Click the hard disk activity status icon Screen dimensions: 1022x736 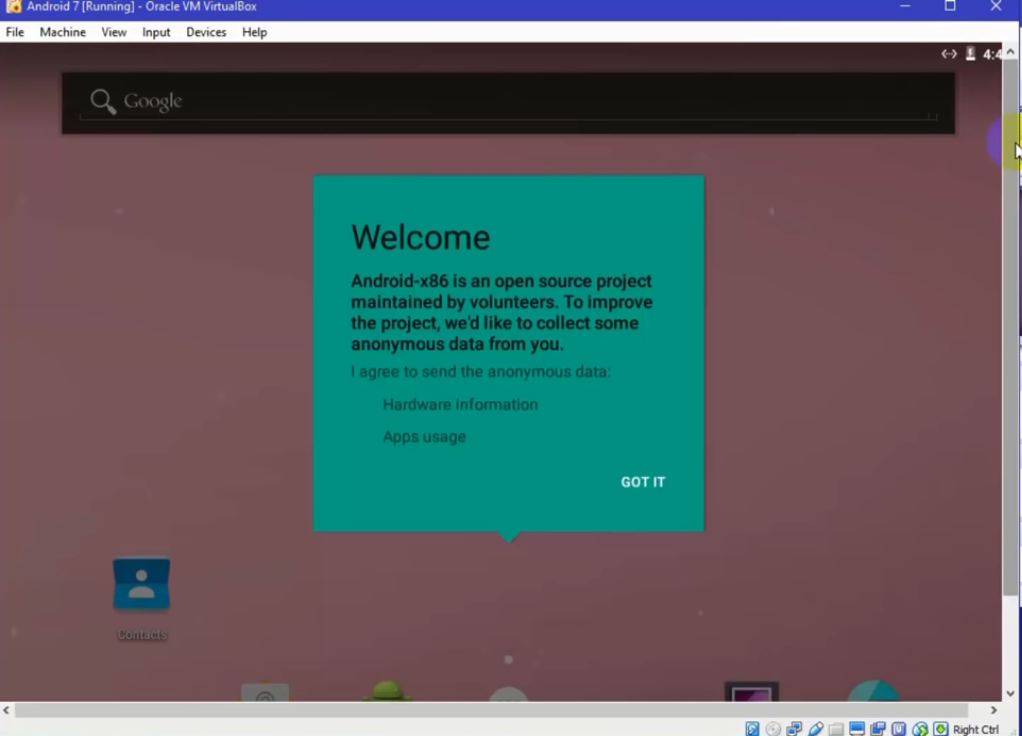pyautogui.click(x=752, y=729)
